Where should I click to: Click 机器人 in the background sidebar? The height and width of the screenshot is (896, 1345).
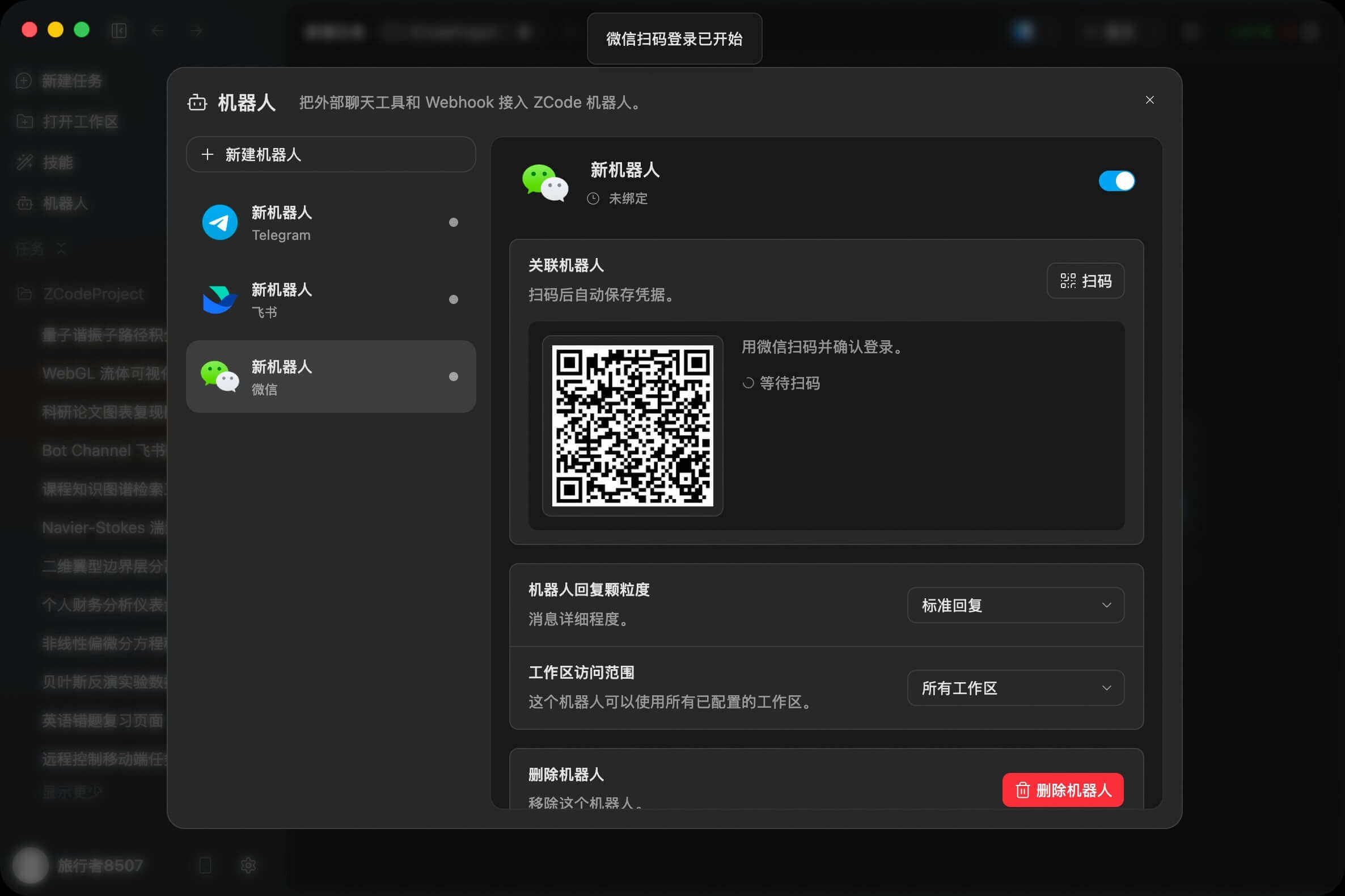tap(65, 204)
